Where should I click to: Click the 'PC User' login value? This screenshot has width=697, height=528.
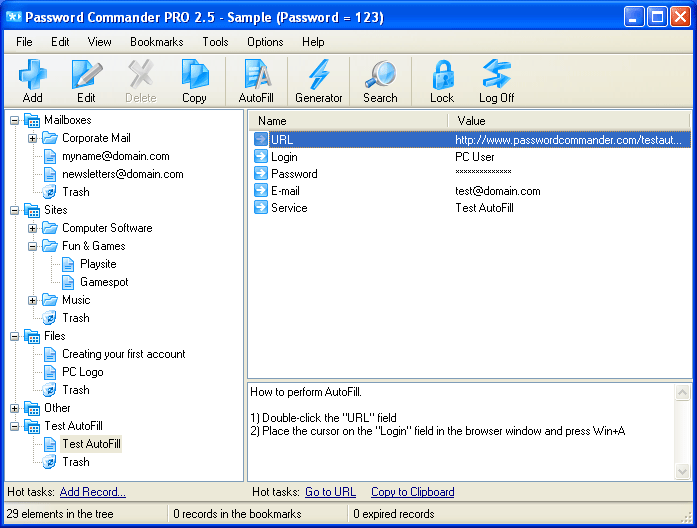475,156
